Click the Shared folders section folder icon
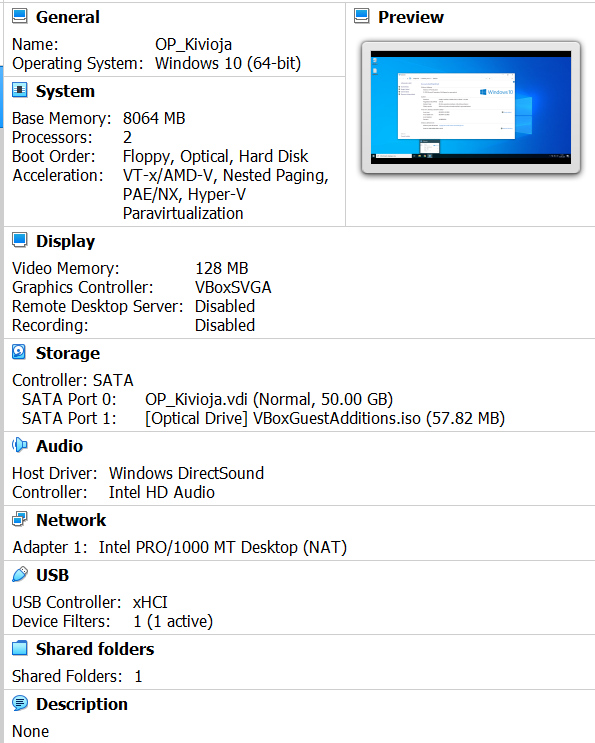595x743 pixels. point(19,648)
